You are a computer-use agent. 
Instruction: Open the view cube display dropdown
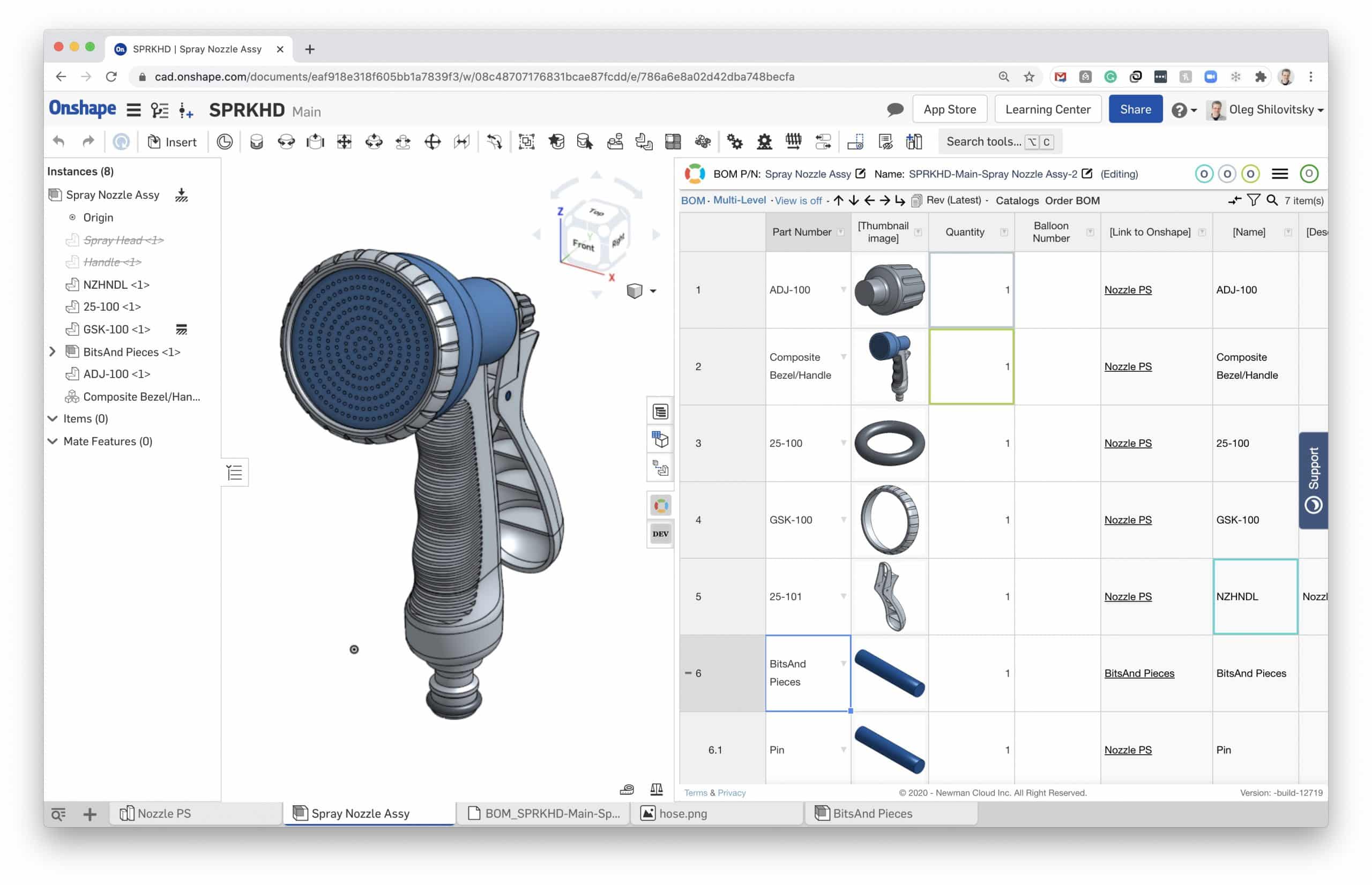coord(653,291)
